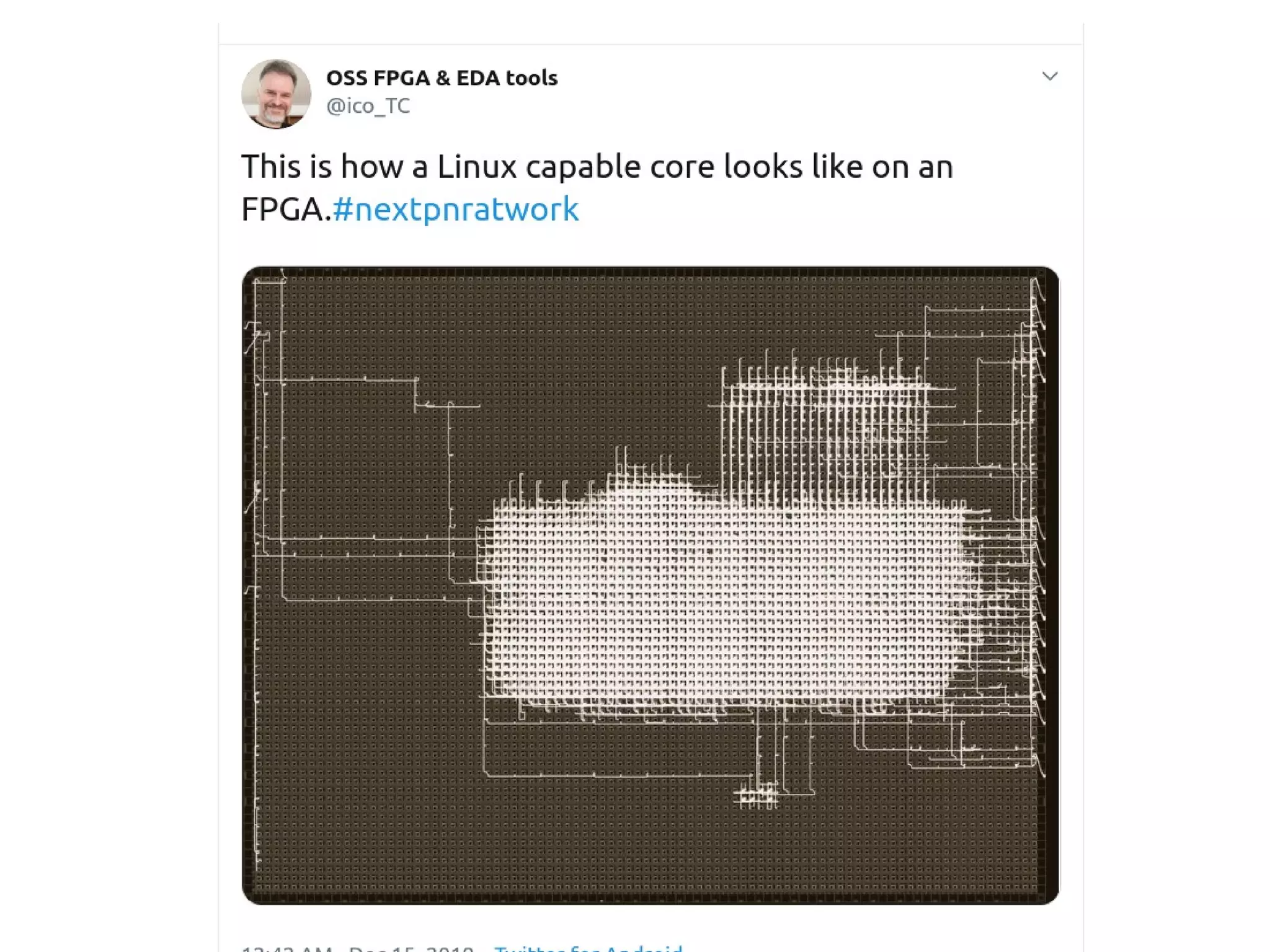Click the small routing cluster below the core

click(x=756, y=795)
